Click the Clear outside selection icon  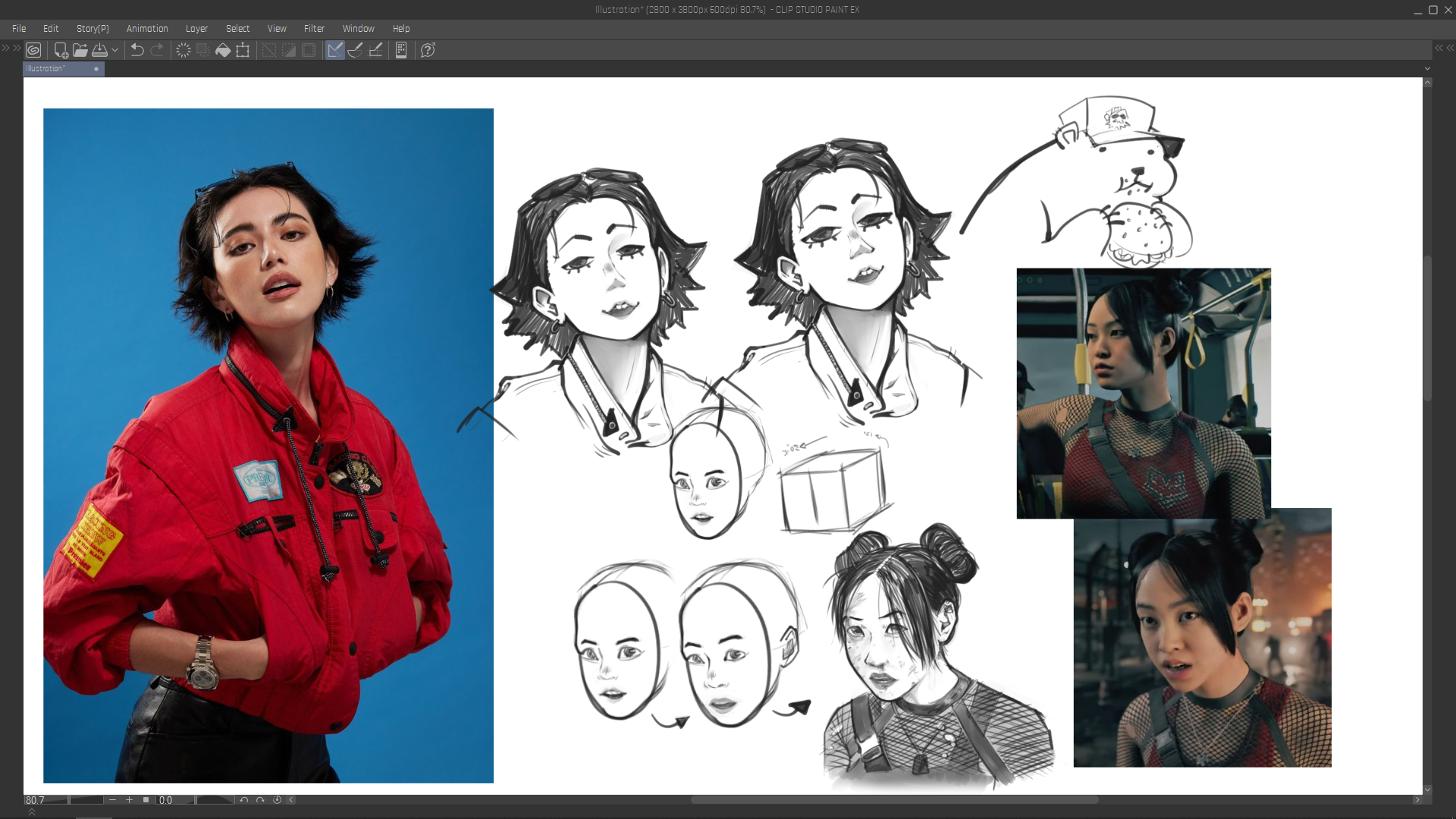203,50
